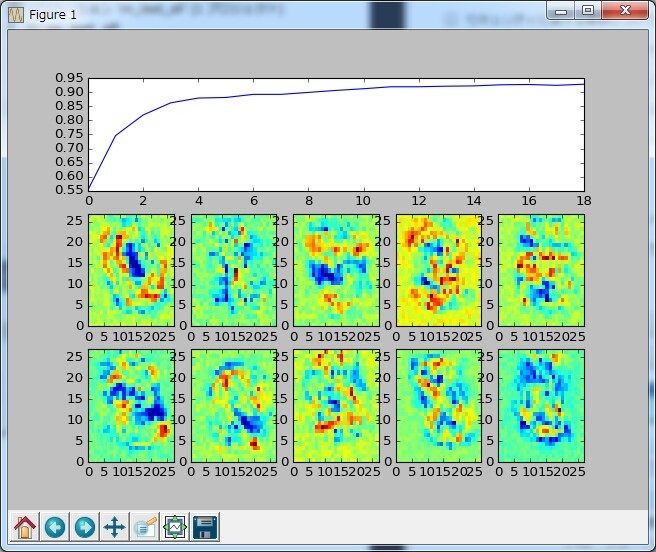Screen dimensions: 656x552
Task: Click the 18 x-axis label of the line plot
Action: pos(584,201)
